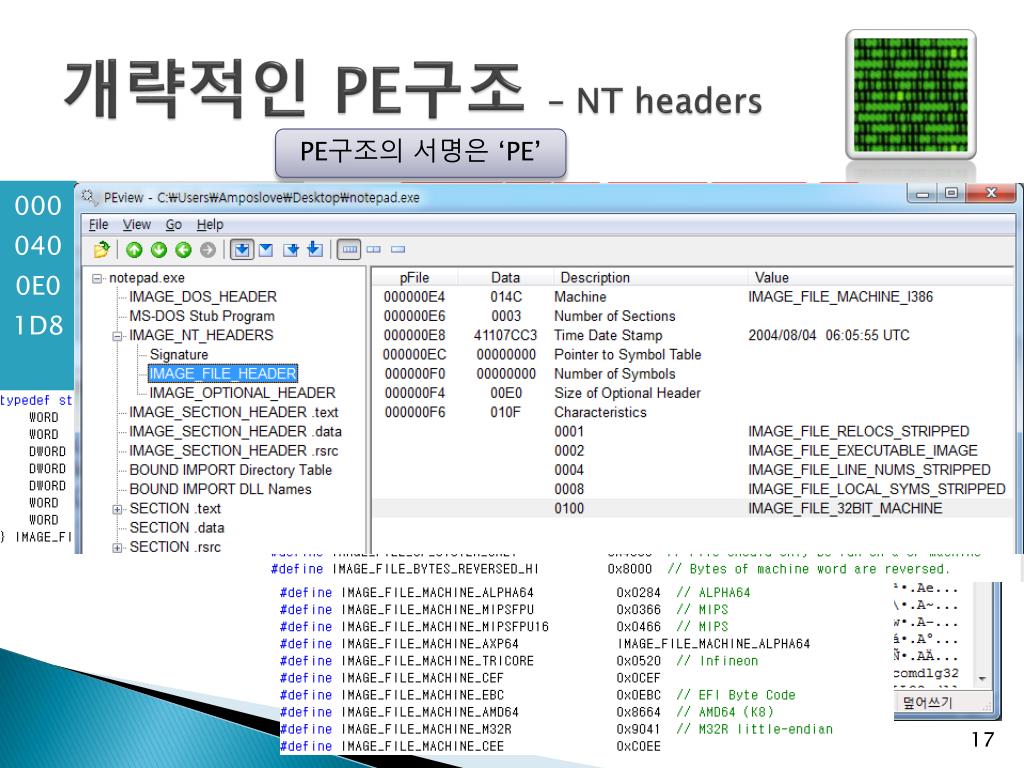Click the green Up arrow toolbar icon
Image resolution: width=1024 pixels, height=768 pixels.
(x=135, y=249)
